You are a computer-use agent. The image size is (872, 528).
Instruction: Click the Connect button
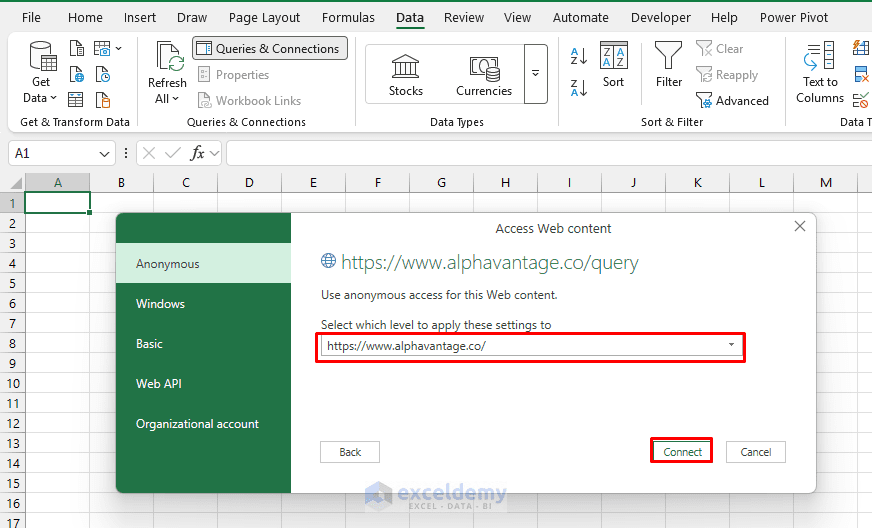click(x=682, y=452)
